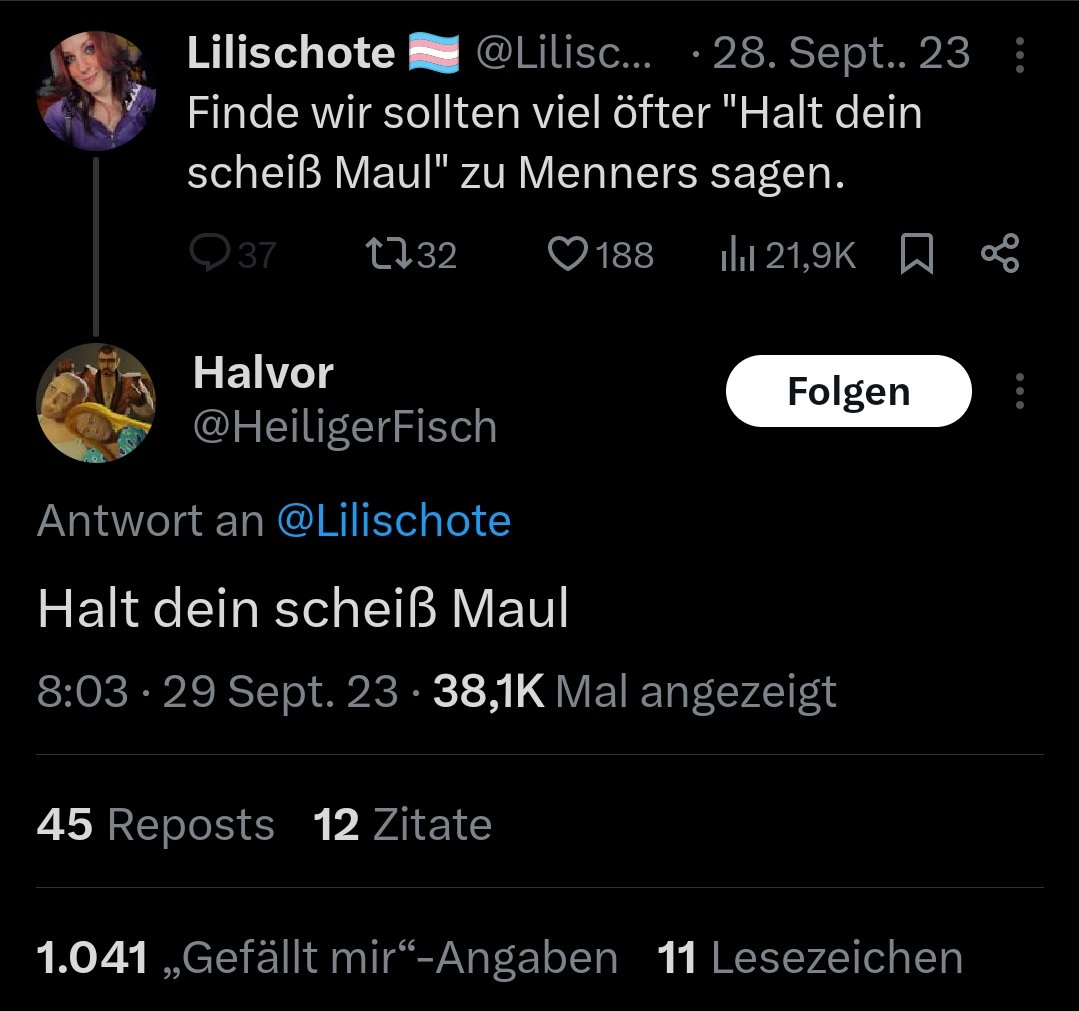View the 12 Zitate quotes list

tap(402, 825)
